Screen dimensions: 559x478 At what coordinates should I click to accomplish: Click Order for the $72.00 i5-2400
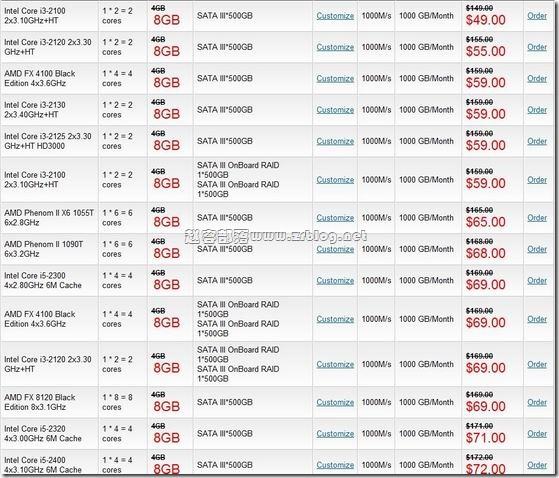pos(537,465)
